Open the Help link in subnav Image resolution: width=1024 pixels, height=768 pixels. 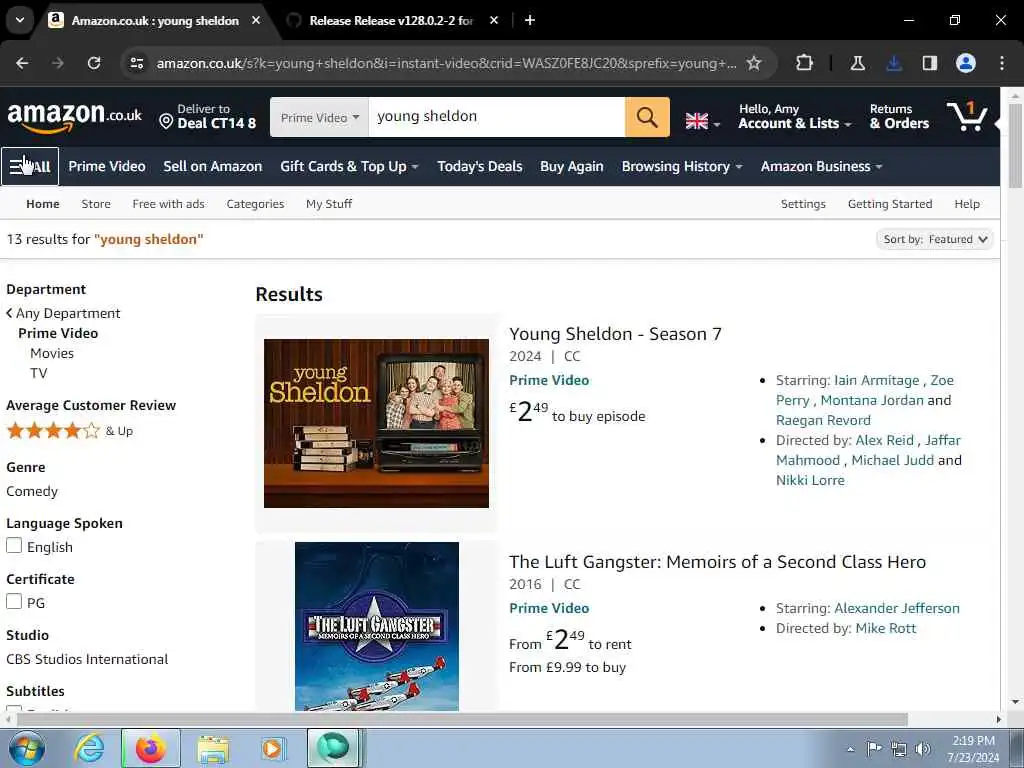967,204
